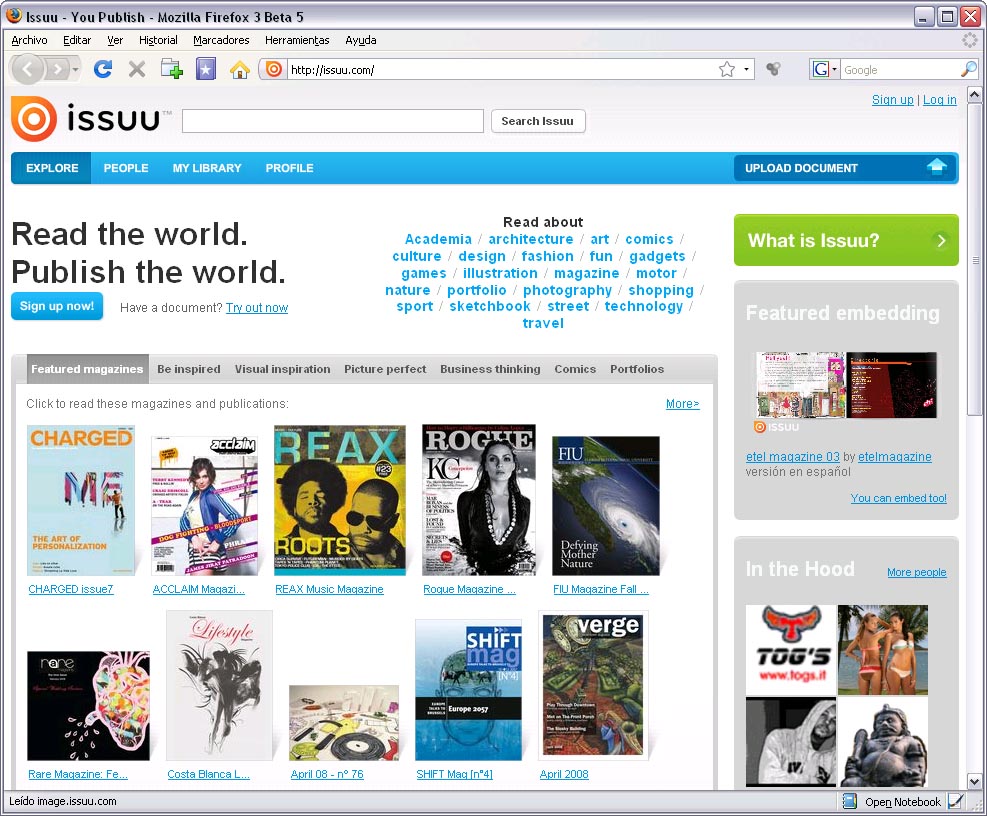Click the Stop loading X icon
The width and height of the screenshot is (987, 816).
[137, 69]
